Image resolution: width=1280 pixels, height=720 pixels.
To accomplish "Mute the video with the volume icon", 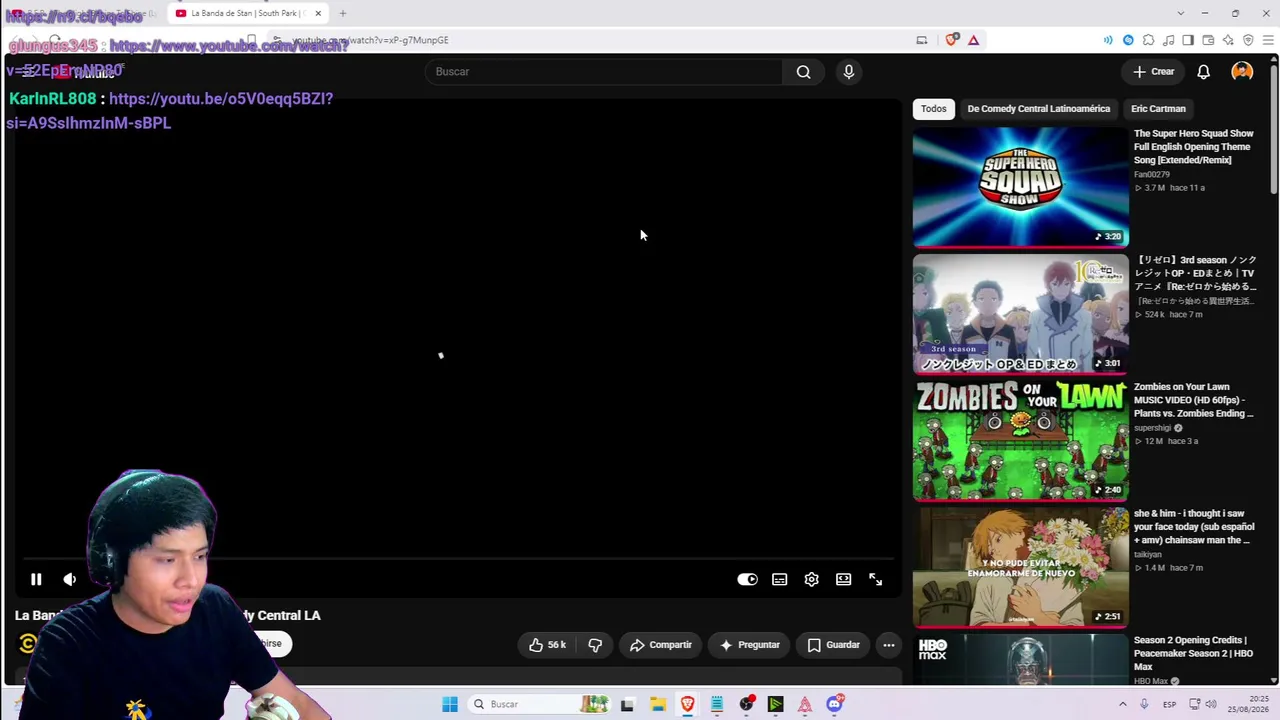I will click(x=70, y=579).
